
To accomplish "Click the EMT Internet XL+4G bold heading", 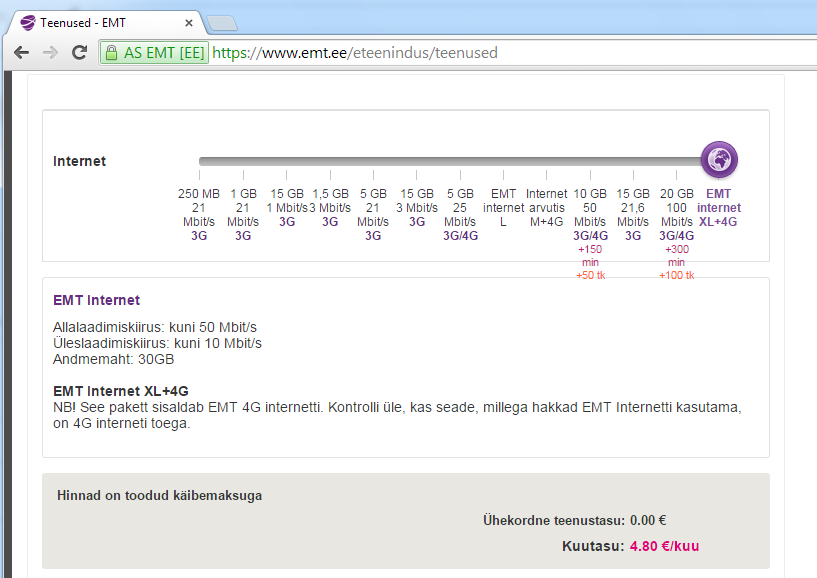I will coord(121,391).
